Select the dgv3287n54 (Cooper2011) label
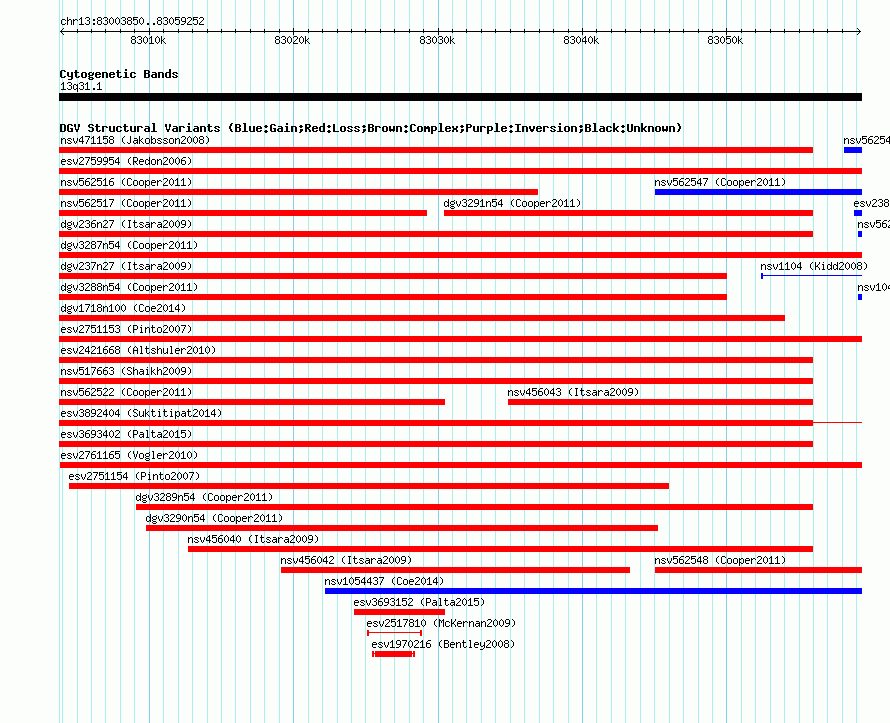Screen dimensions: 890x723 (x=129, y=245)
